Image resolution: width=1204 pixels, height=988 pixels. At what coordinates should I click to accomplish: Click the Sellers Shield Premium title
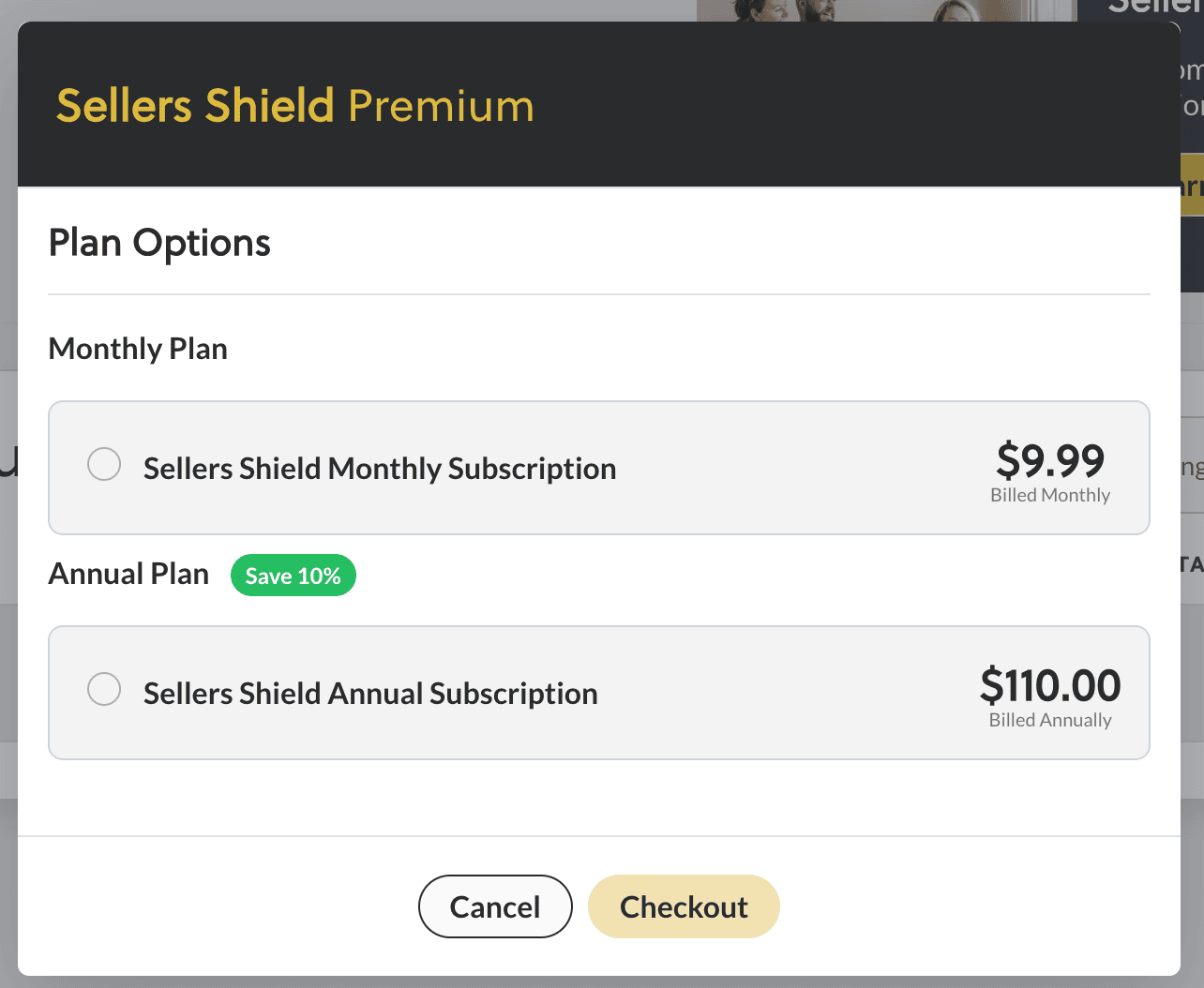pos(295,106)
